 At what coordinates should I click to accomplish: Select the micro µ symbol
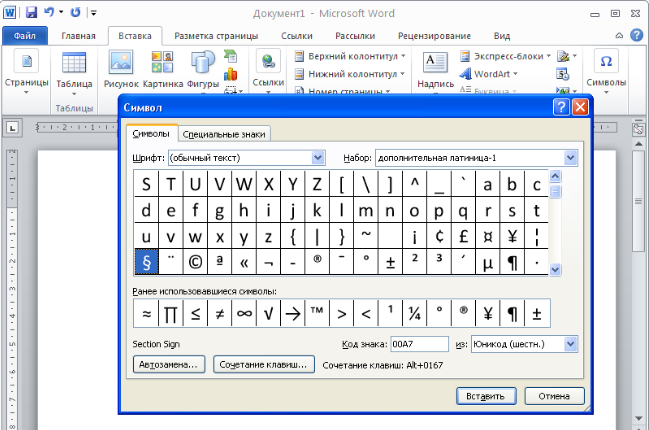click(x=488, y=262)
